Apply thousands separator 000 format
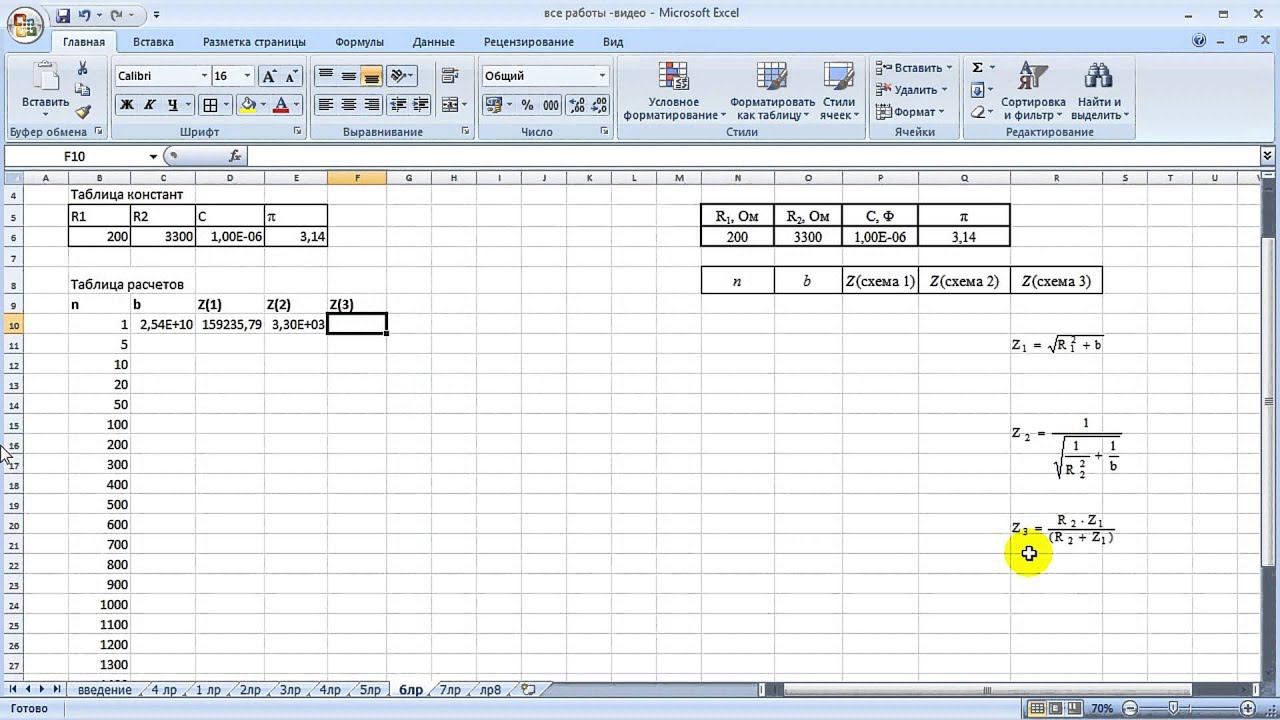1280x720 pixels. (551, 105)
